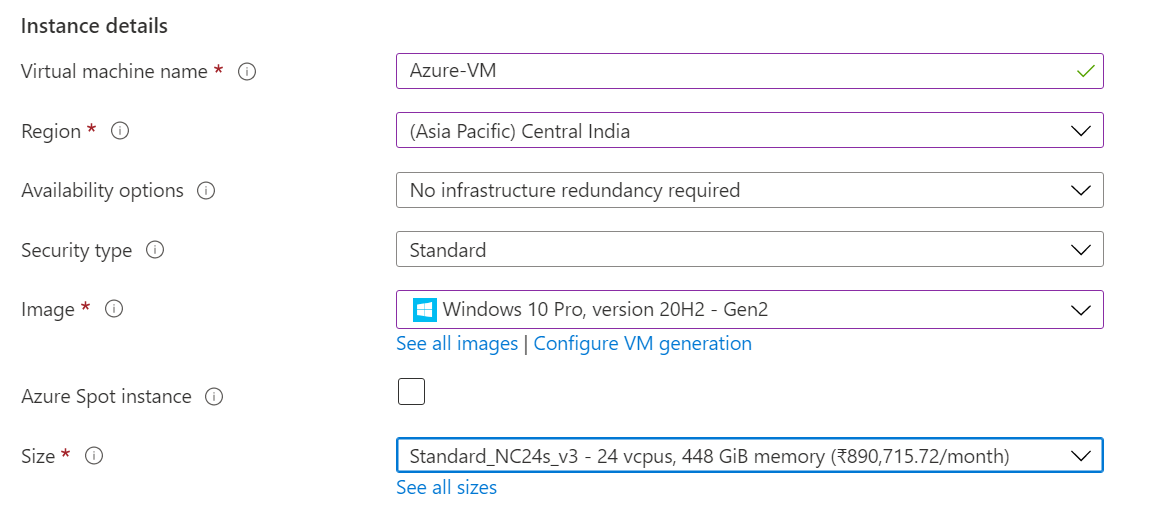Viewport: 1166px width, 510px height.
Task: Open the See all images link
Action: pyautogui.click(x=457, y=344)
